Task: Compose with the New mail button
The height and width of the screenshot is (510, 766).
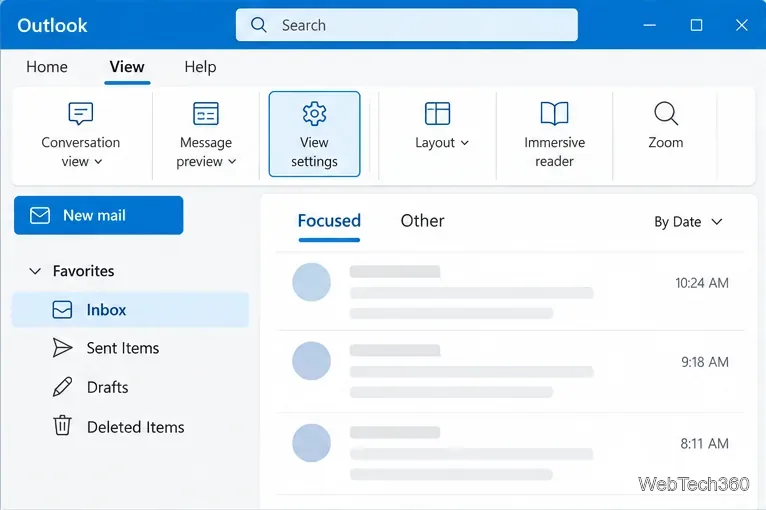Action: coord(99,215)
